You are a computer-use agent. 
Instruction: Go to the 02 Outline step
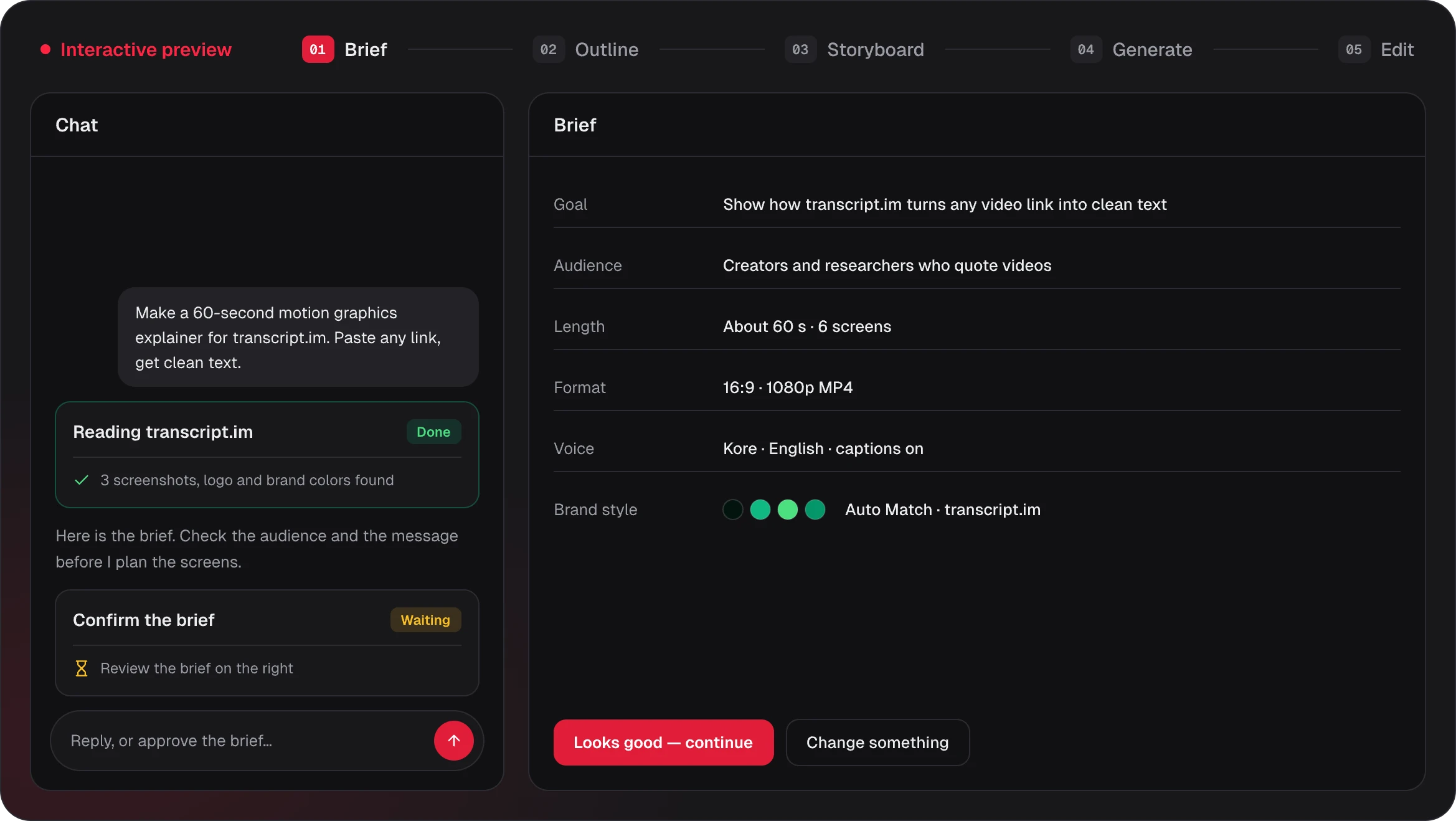(585, 49)
